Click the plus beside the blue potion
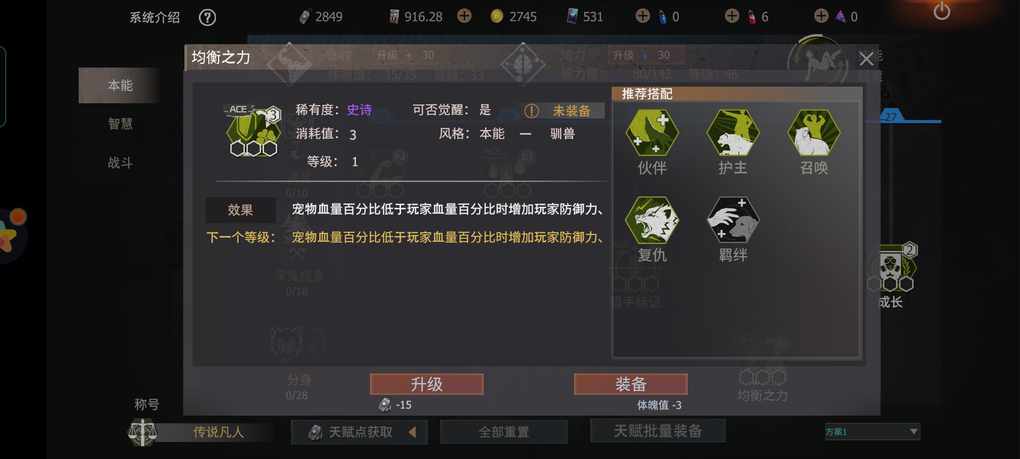Image resolution: width=1020 pixels, height=459 pixels. 643,16
